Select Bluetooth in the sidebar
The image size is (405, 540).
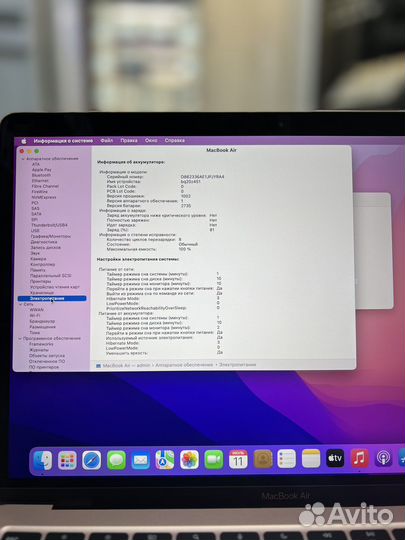coord(41,175)
